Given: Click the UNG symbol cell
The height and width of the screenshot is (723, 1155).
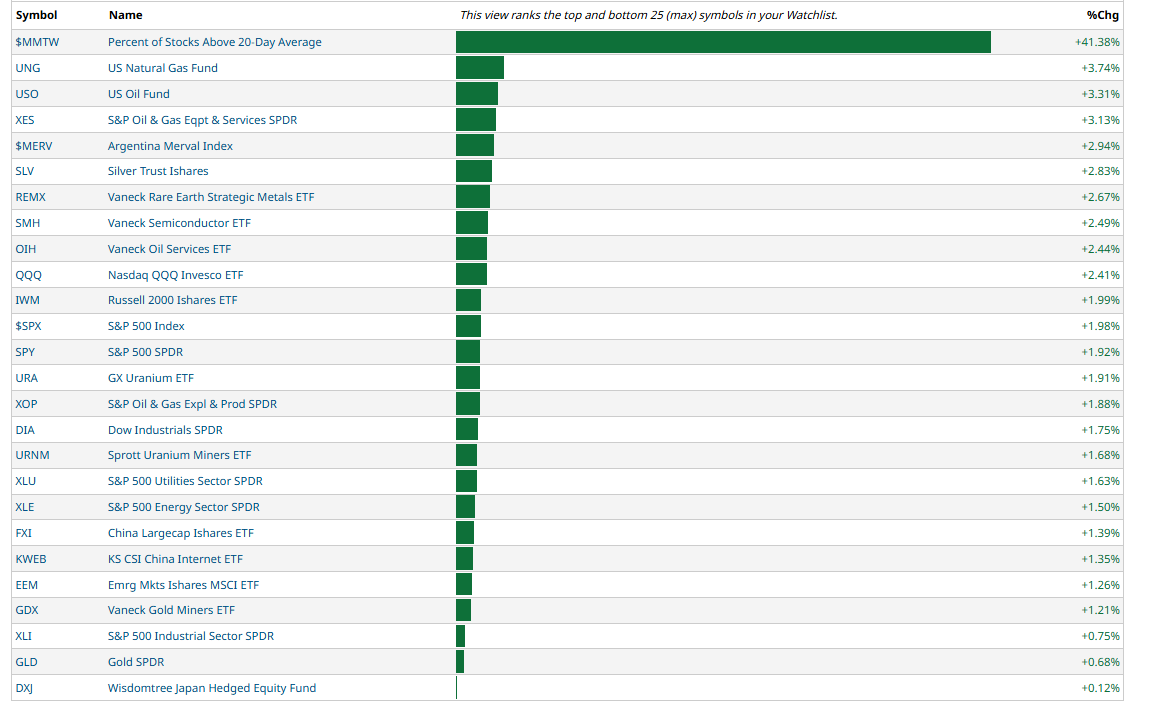Looking at the screenshot, I should pyautogui.click(x=27, y=68).
